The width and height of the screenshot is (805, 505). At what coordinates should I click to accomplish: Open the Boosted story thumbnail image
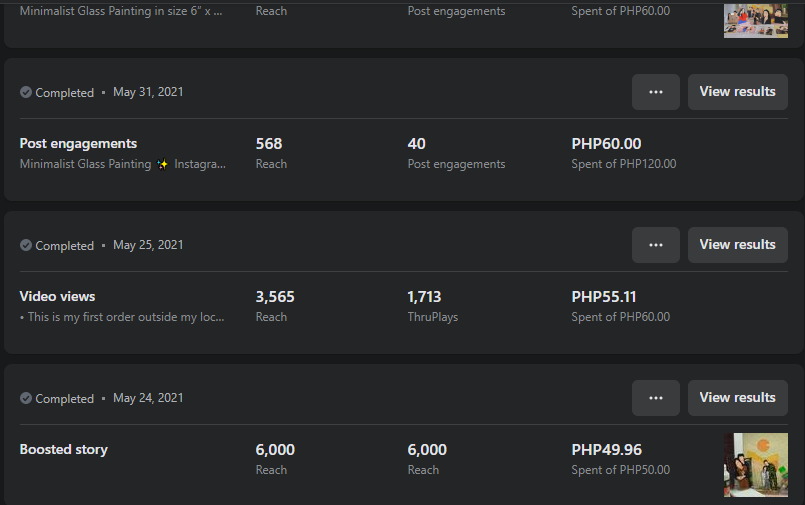[755, 465]
